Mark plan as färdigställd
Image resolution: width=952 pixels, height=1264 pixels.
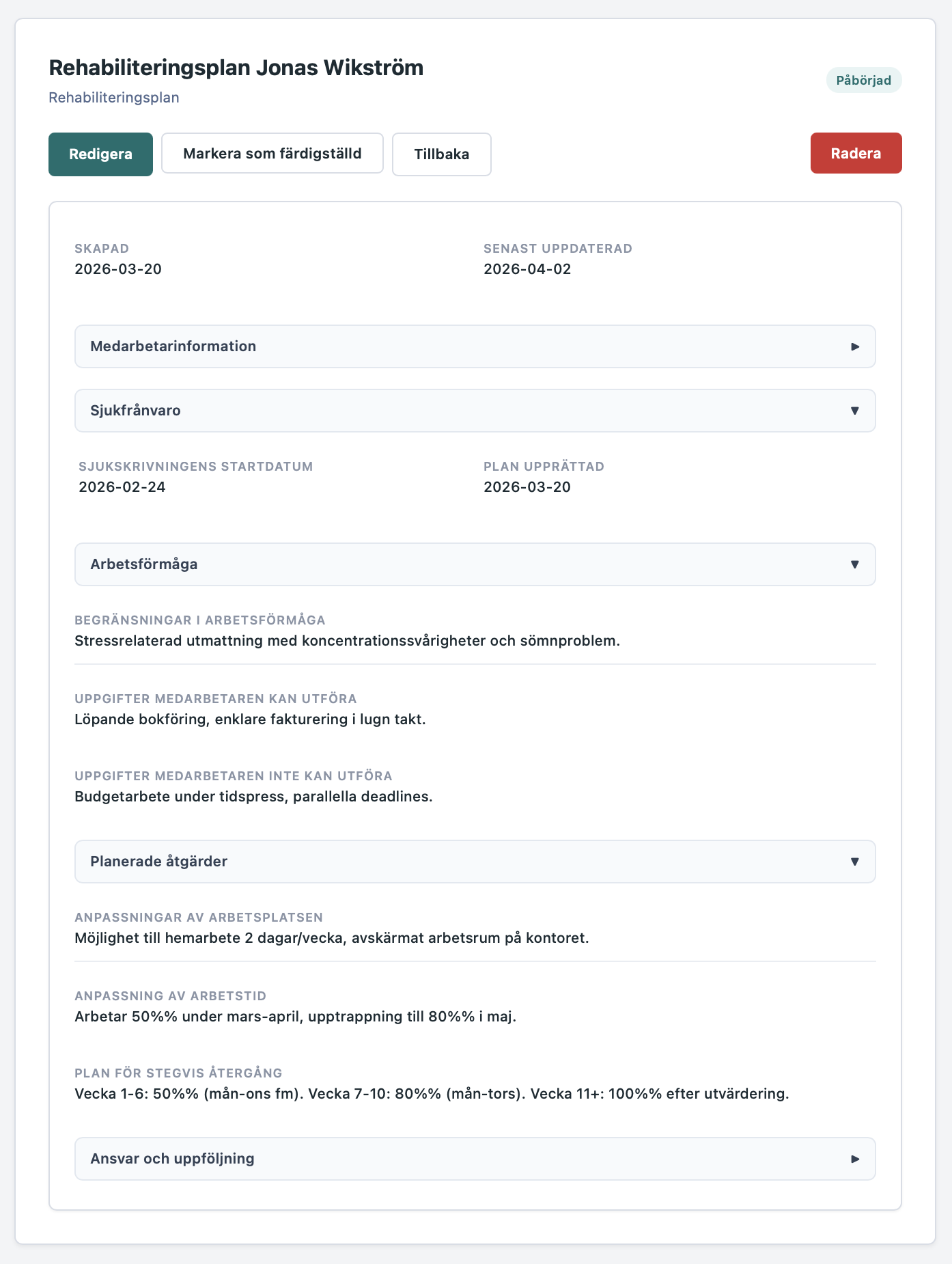pyautogui.click(x=272, y=153)
